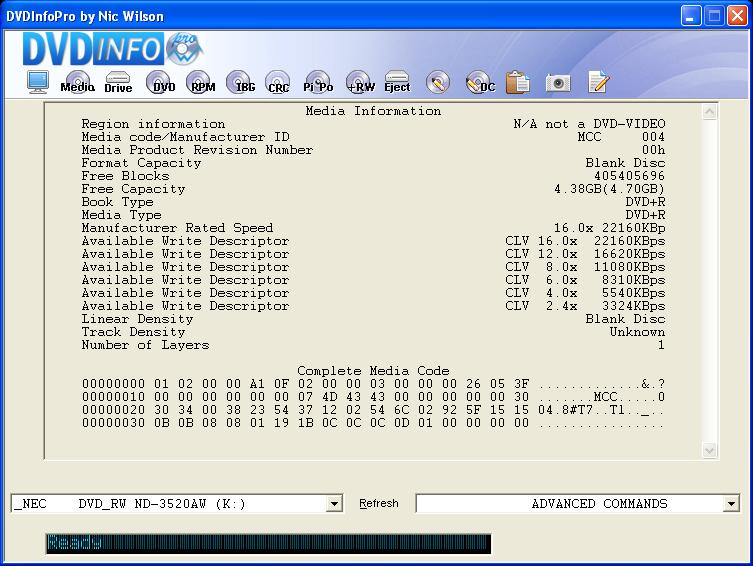Click the 'Format Capacity' row label
753x566 pixels.
pyautogui.click(x=141, y=163)
